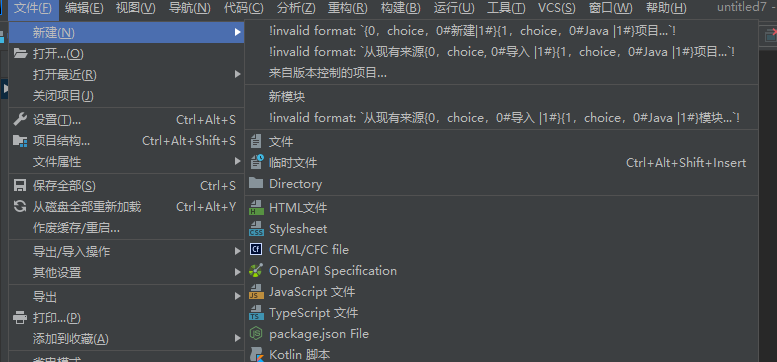The width and height of the screenshot is (777, 362).
Task: Choose 新模块 in the submenu
Action: (x=501, y=97)
